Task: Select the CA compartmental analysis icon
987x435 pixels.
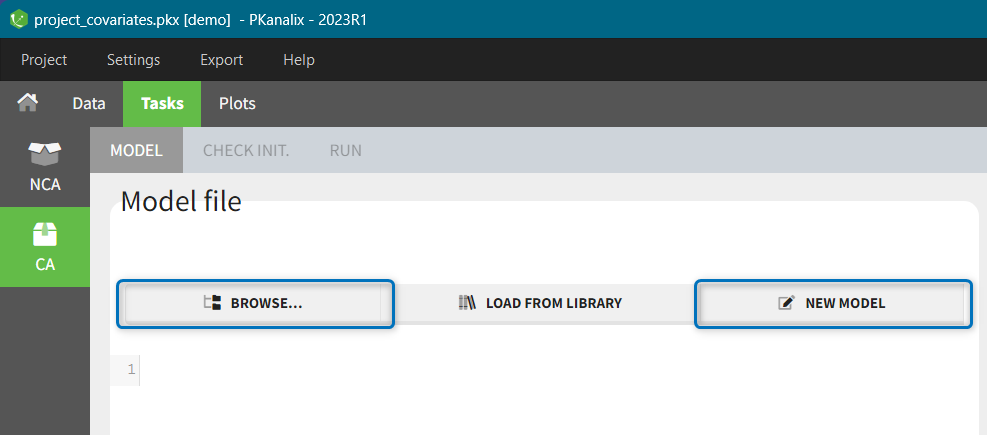Action: pyautogui.click(x=45, y=235)
